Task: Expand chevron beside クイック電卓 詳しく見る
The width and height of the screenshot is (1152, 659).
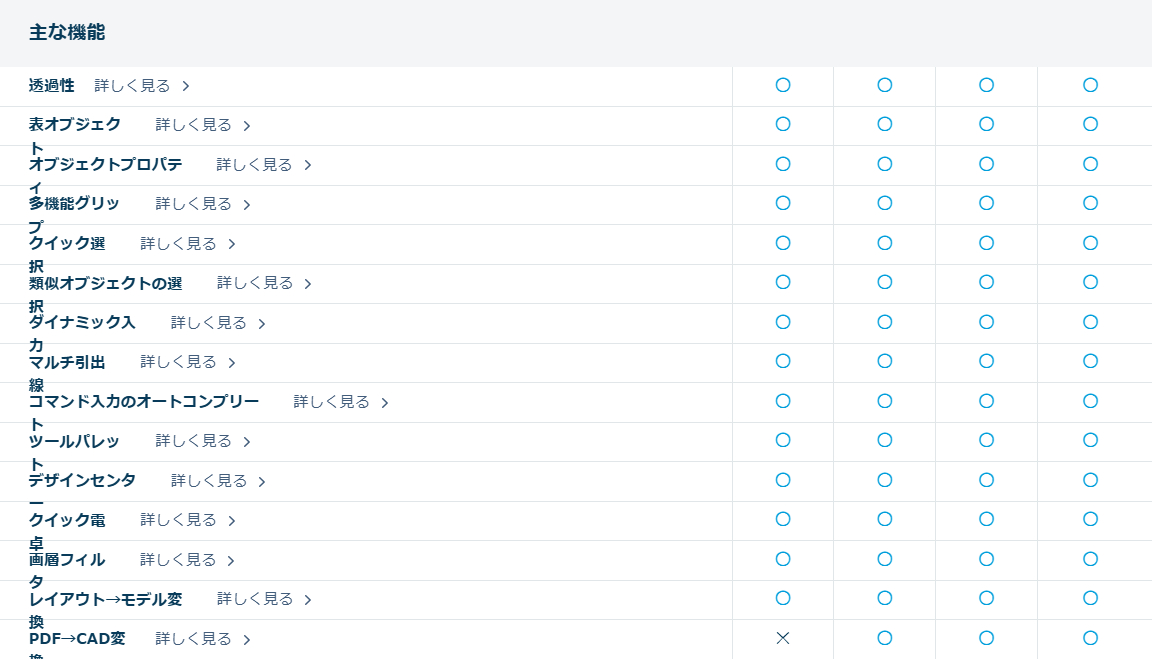Action: coord(232,521)
